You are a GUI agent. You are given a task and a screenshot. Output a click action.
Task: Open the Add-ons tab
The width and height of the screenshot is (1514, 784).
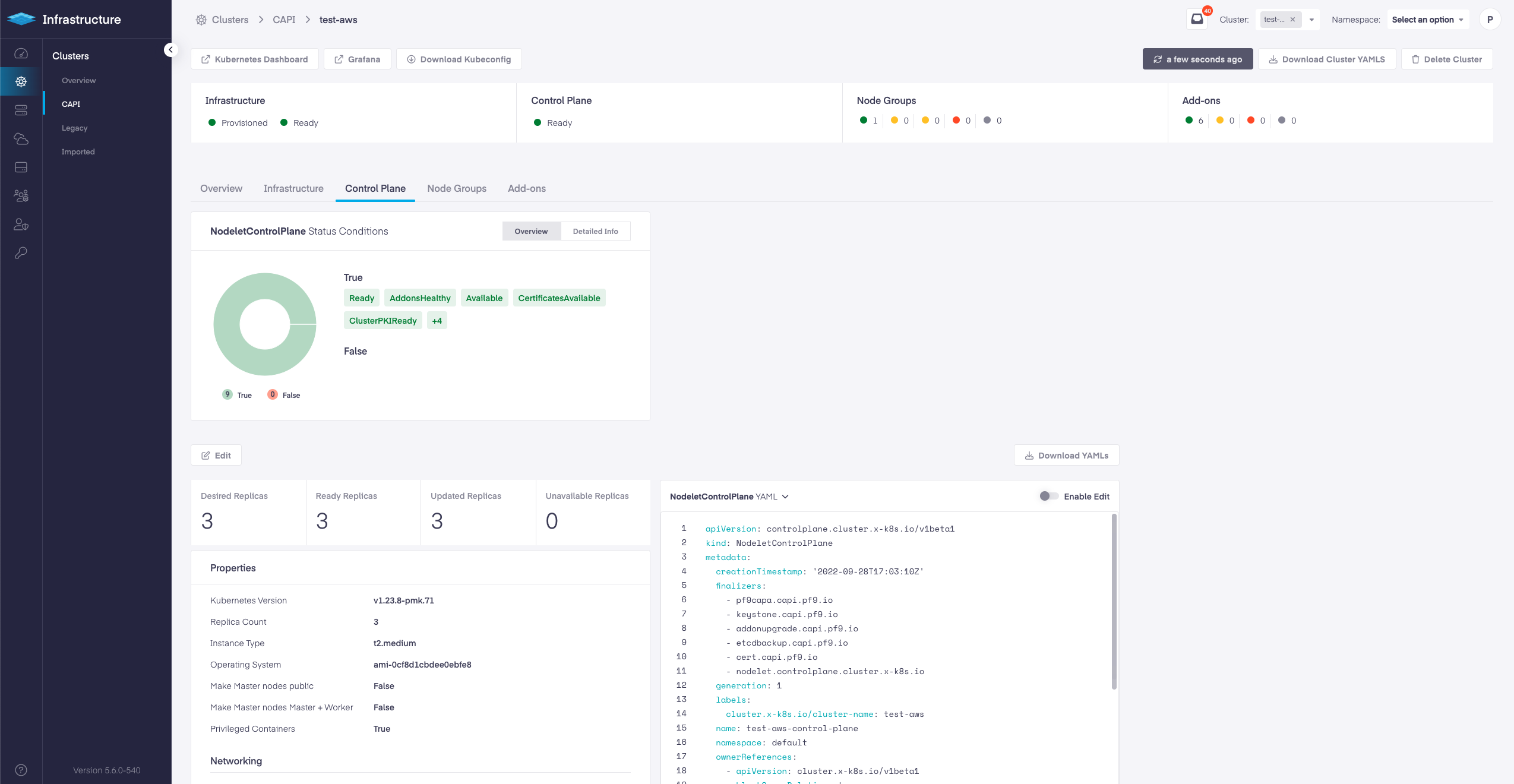pos(526,188)
